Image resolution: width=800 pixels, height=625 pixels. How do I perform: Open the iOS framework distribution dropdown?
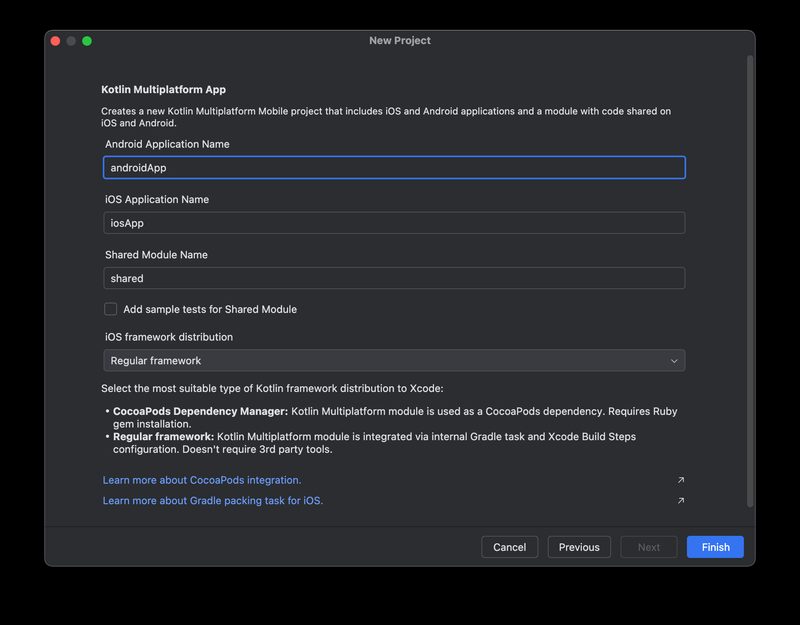[x=393, y=360]
